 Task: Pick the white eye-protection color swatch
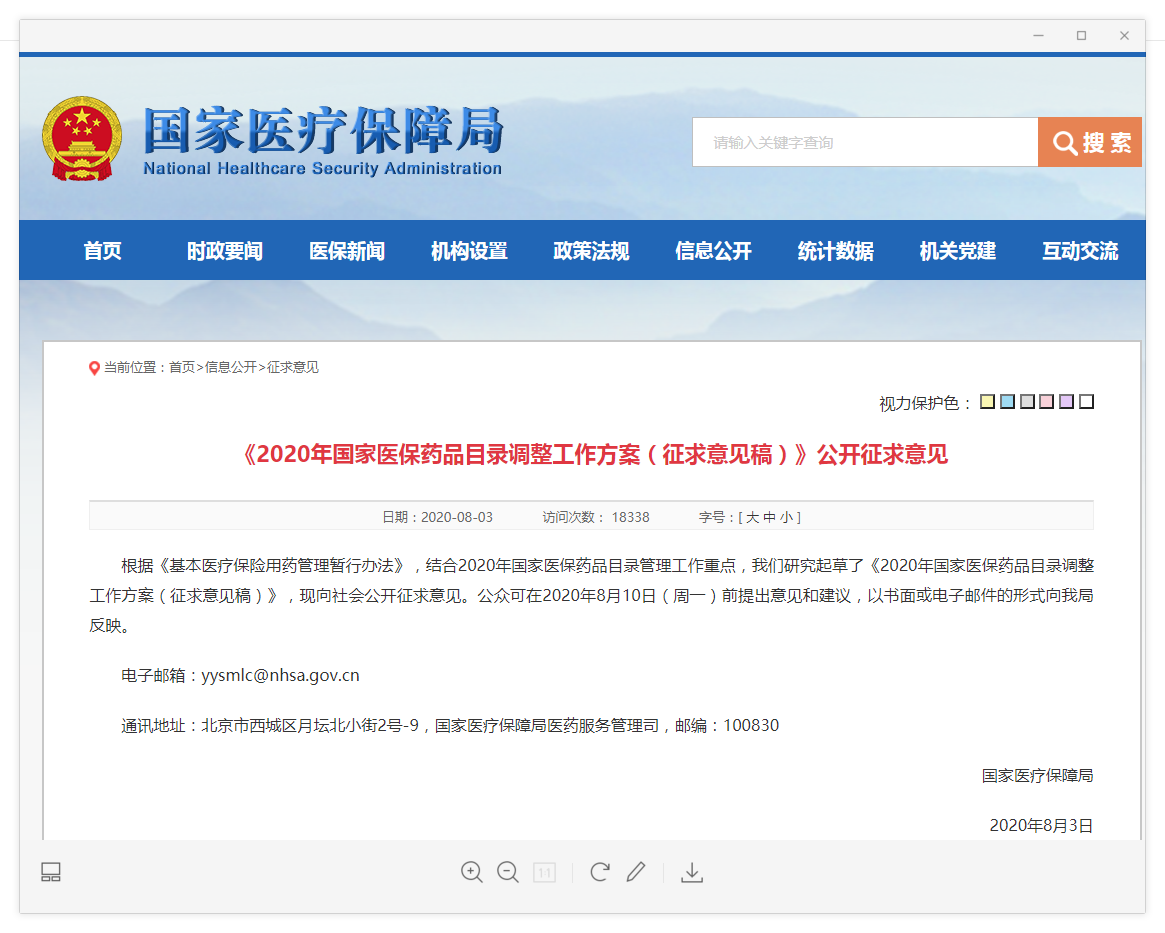[1087, 402]
